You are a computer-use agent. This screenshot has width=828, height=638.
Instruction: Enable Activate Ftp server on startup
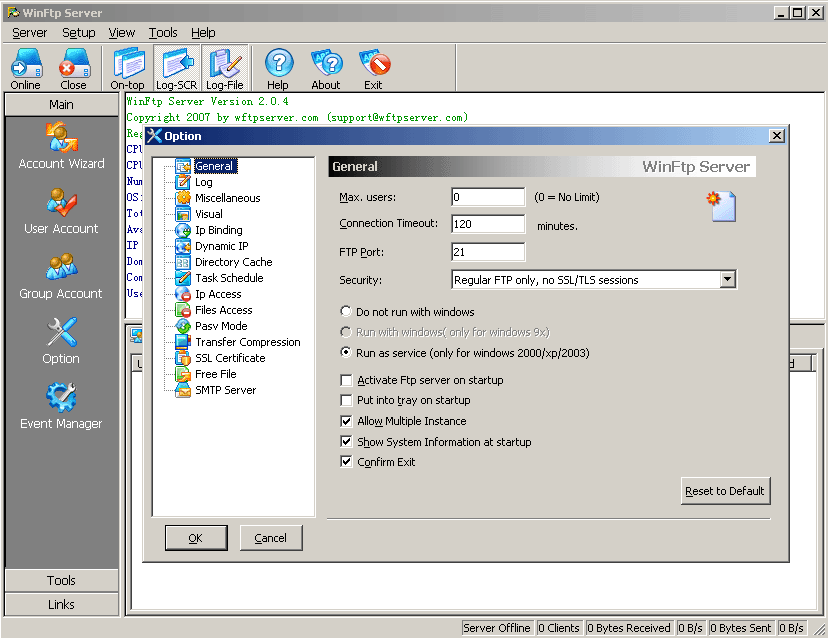347,380
